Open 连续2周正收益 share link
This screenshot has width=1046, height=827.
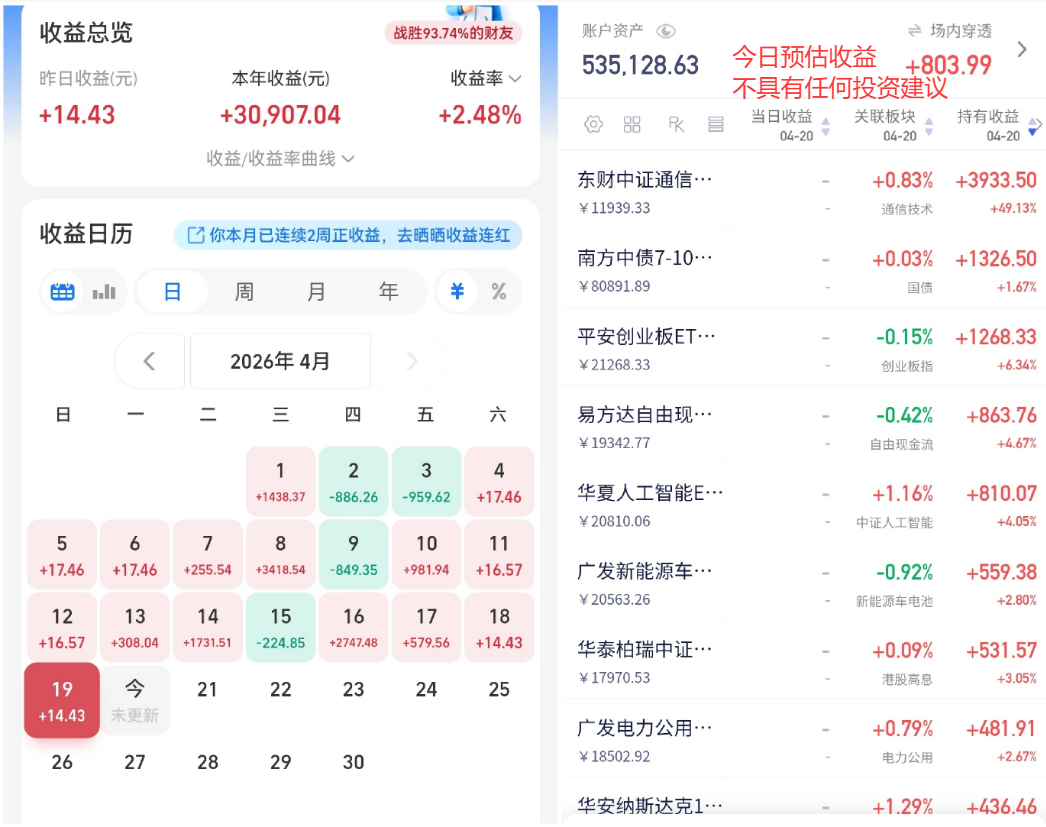click(348, 235)
